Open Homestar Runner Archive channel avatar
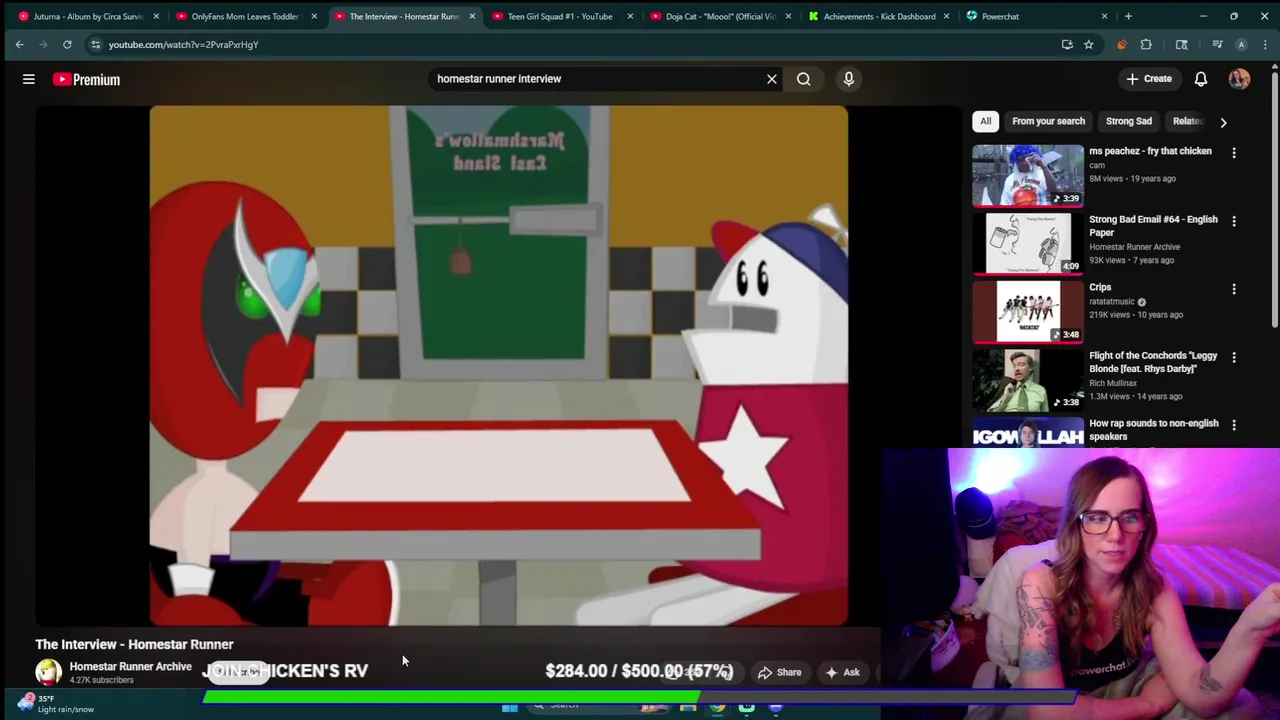This screenshot has width=1280, height=720. coord(48,672)
